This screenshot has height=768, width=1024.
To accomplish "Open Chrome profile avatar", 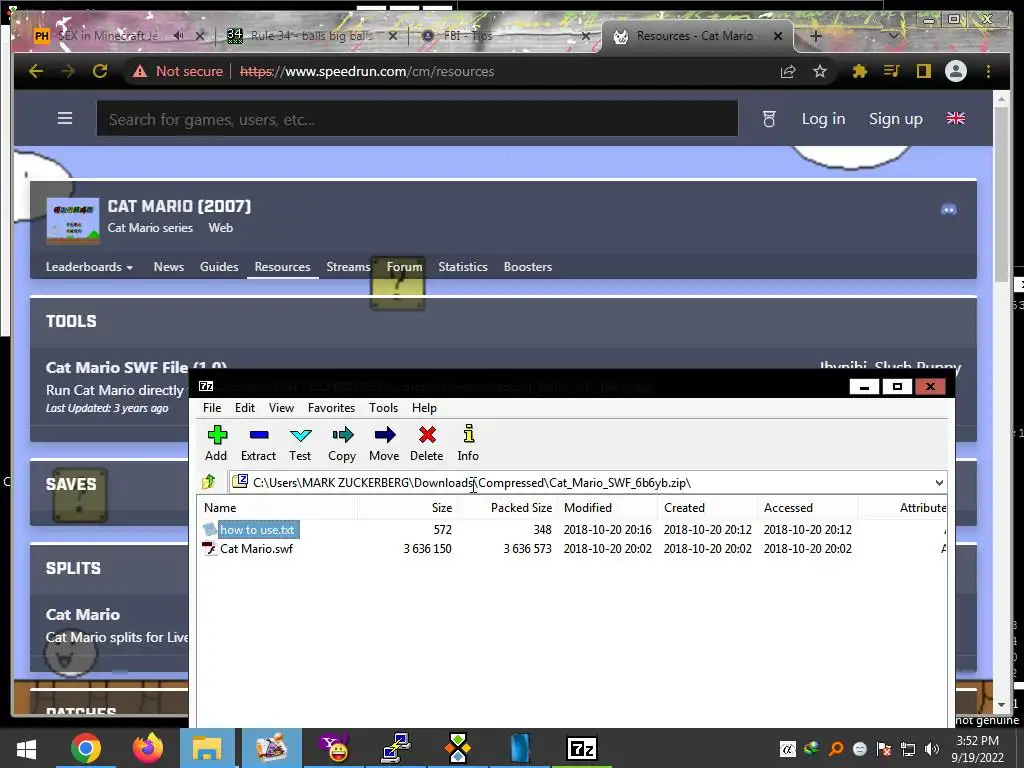I will point(955,71).
